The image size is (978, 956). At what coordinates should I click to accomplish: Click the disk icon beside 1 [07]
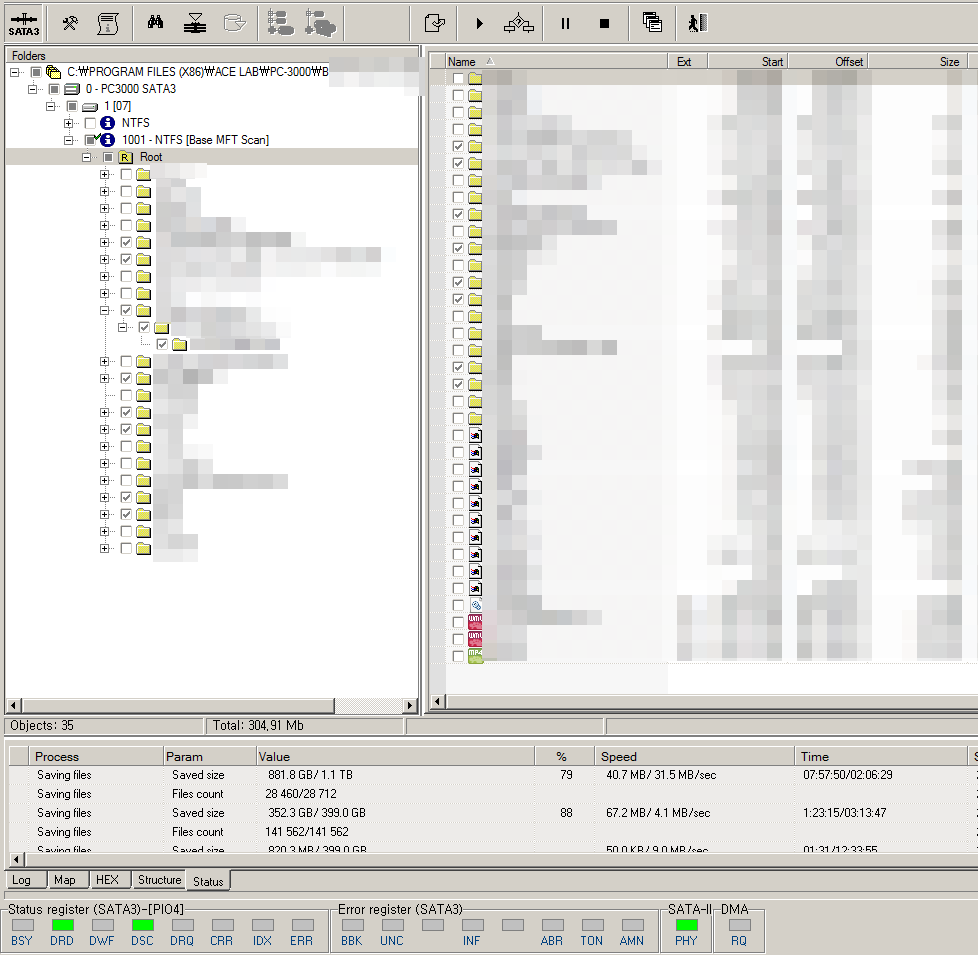point(90,107)
